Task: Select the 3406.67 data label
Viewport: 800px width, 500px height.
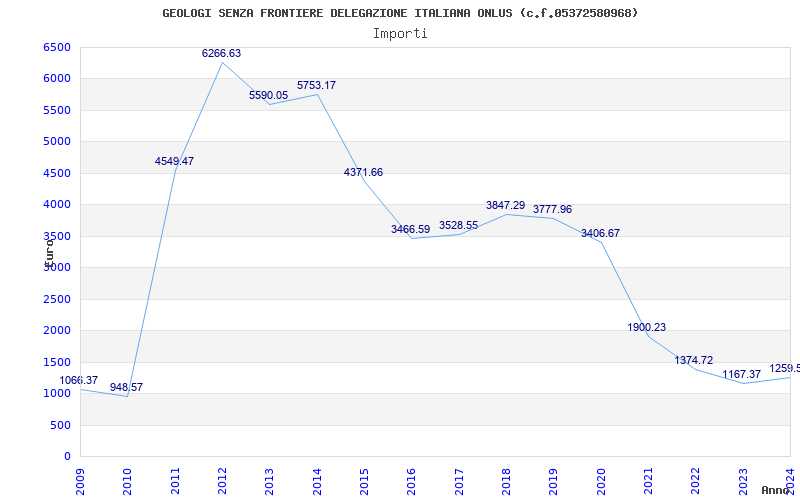Action: 601,234
